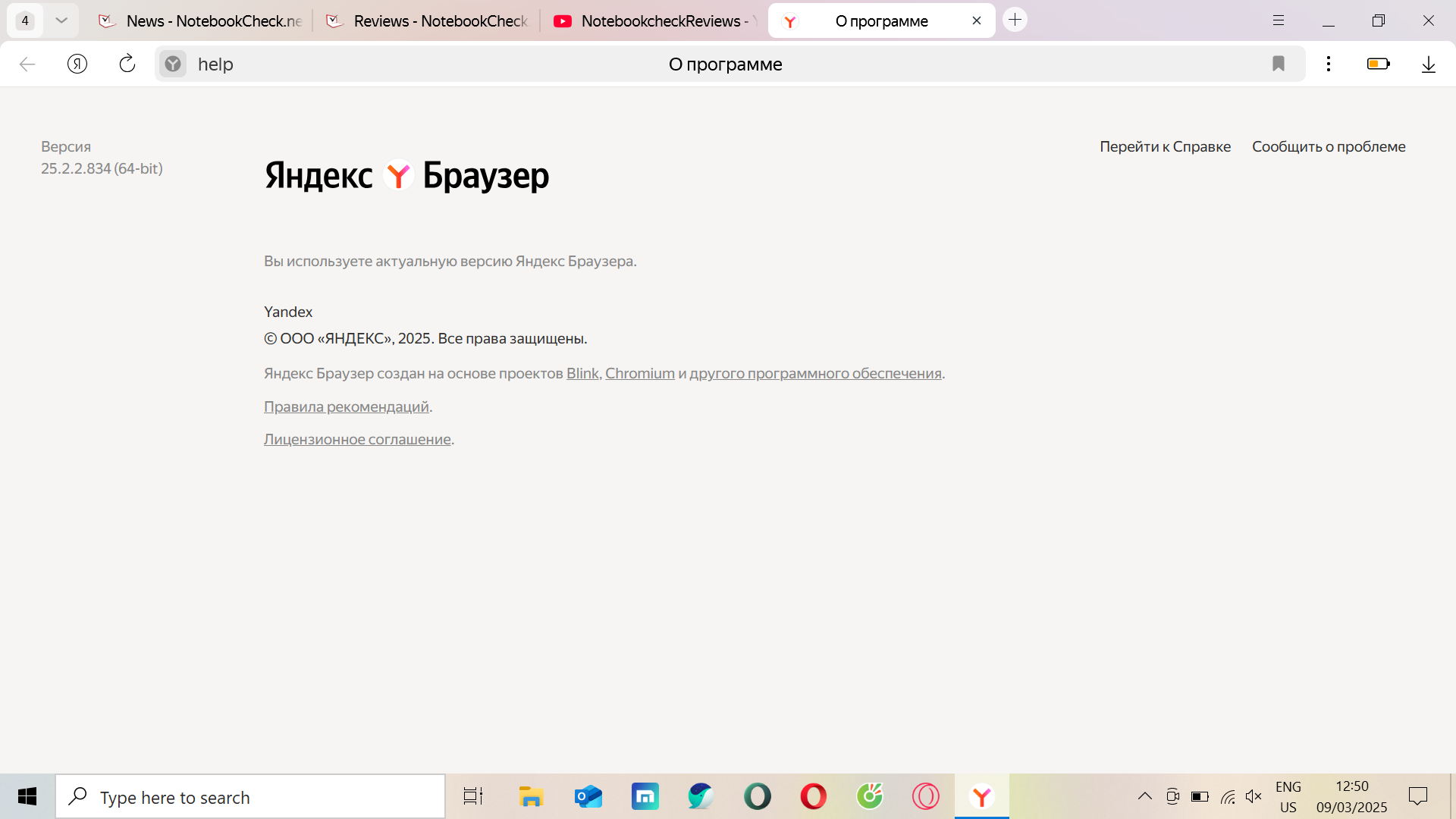Click the bookmark icon in address bar

pos(1279,64)
